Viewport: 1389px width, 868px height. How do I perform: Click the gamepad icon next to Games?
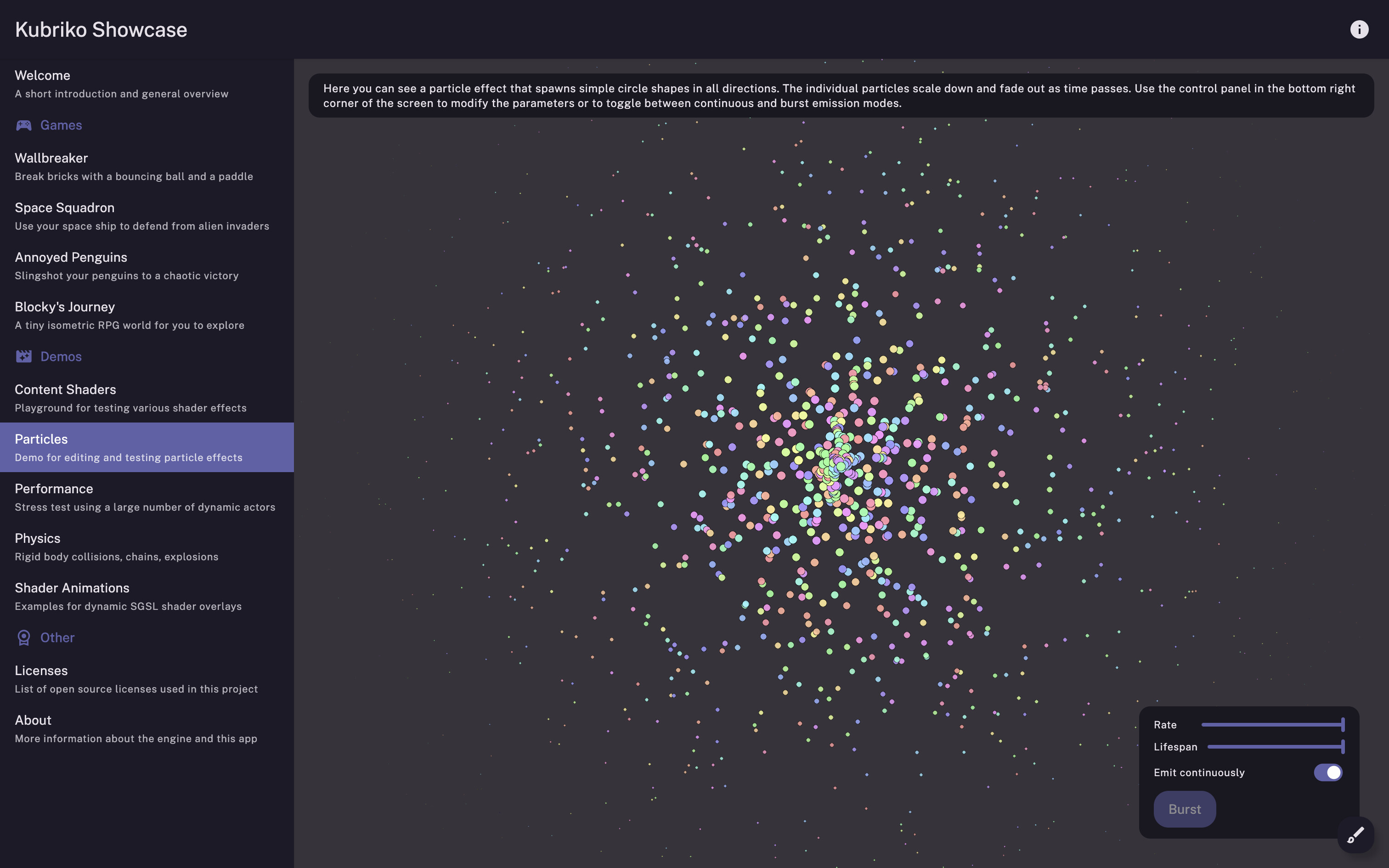pyautogui.click(x=23, y=125)
